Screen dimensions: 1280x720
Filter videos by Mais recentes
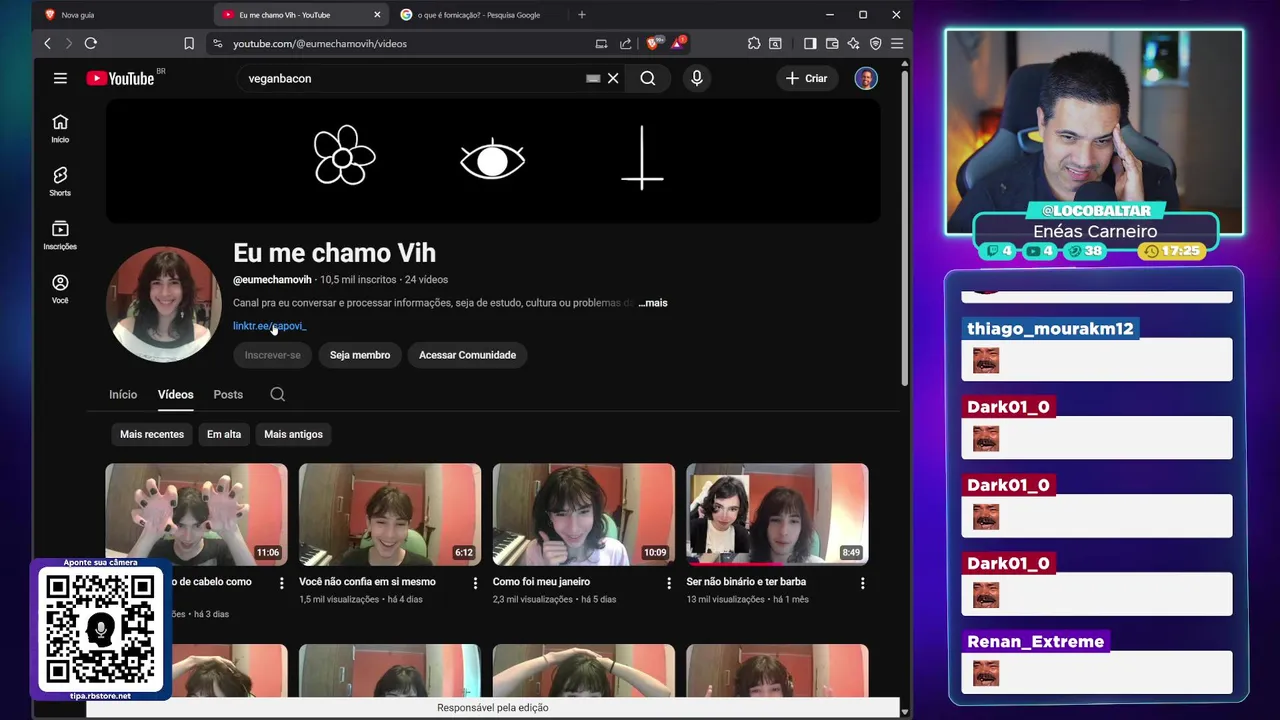click(152, 434)
